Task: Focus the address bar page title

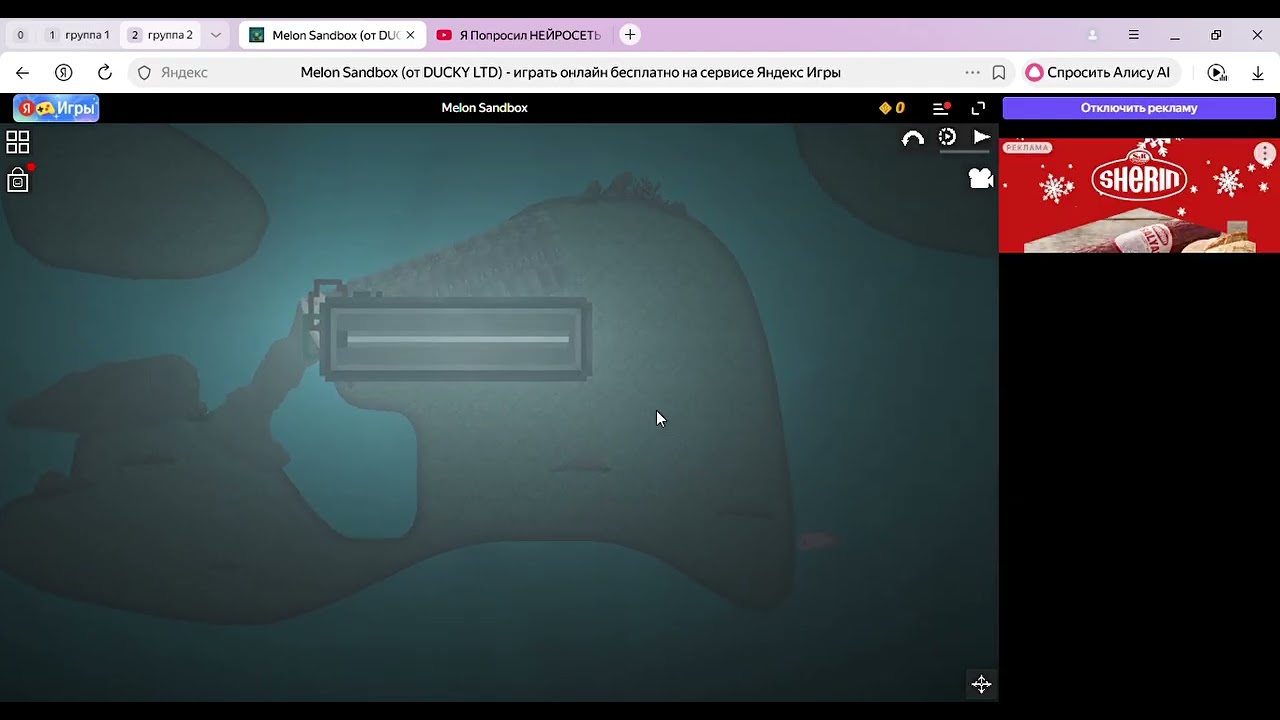Action: pyautogui.click(x=571, y=73)
